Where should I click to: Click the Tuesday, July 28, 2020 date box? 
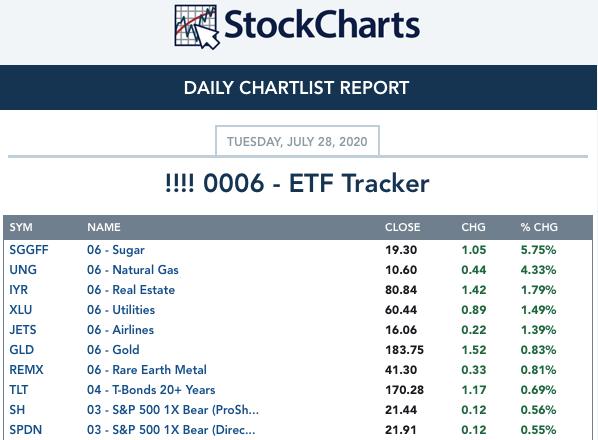(297, 141)
